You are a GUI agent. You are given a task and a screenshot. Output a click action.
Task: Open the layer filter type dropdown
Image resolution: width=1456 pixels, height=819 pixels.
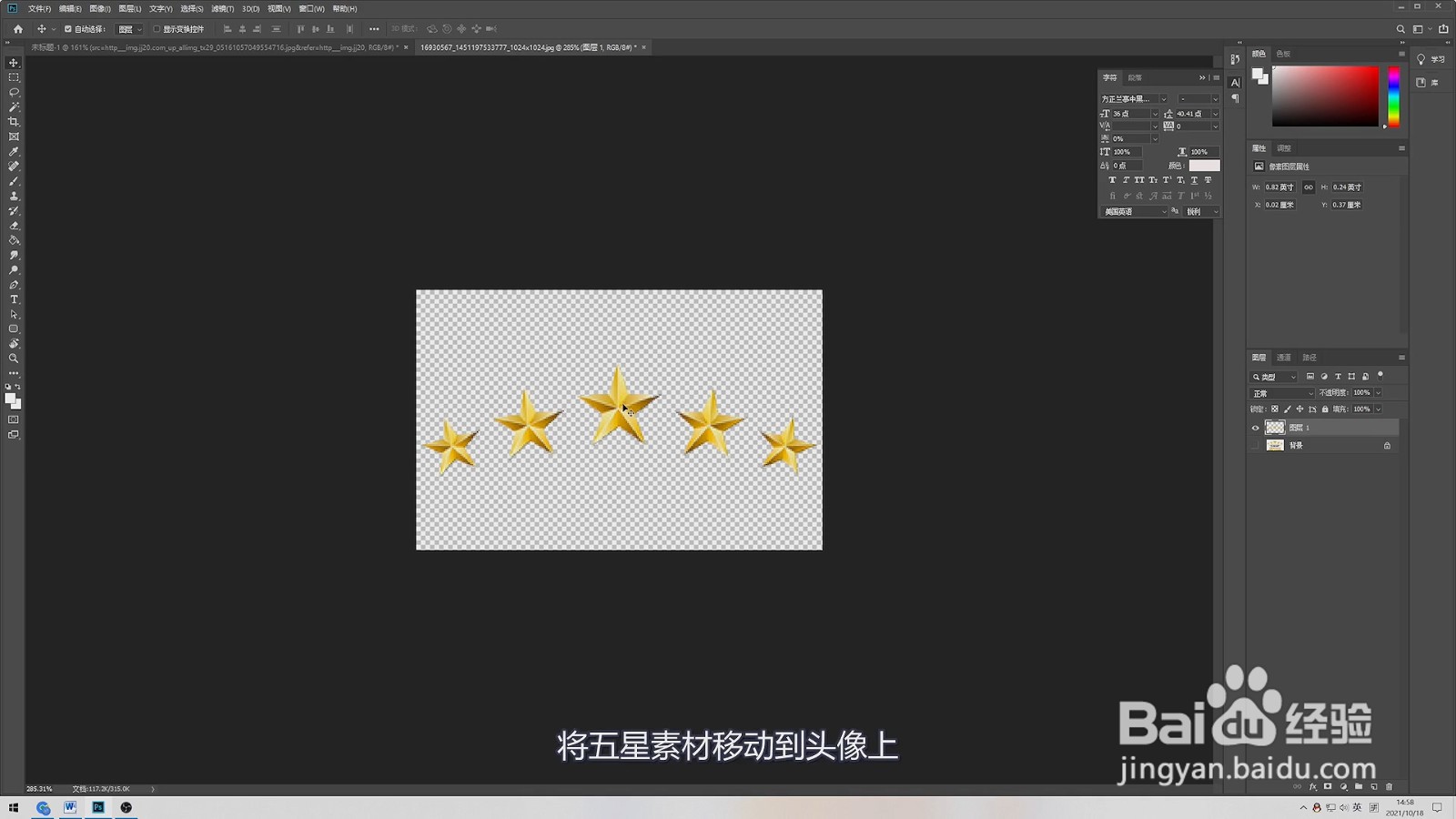click(x=1275, y=377)
